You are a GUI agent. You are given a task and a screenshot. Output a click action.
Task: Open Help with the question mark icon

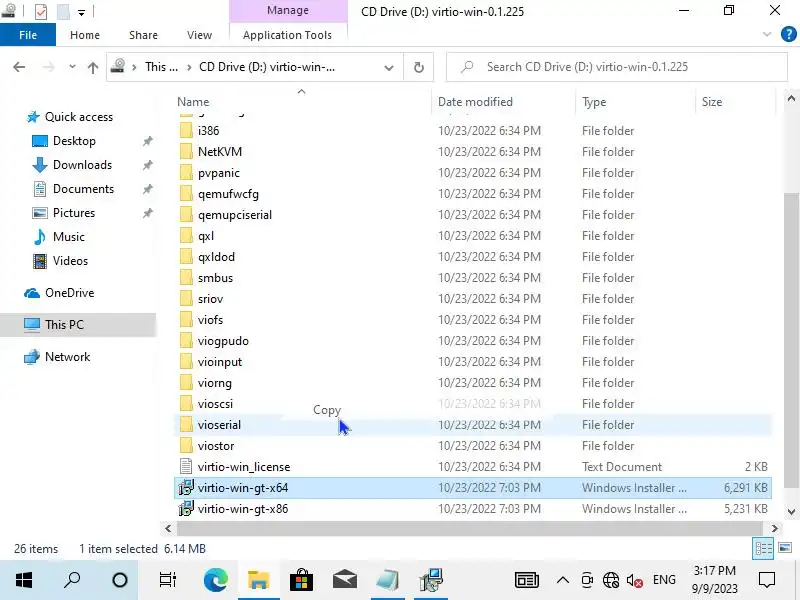(788, 35)
